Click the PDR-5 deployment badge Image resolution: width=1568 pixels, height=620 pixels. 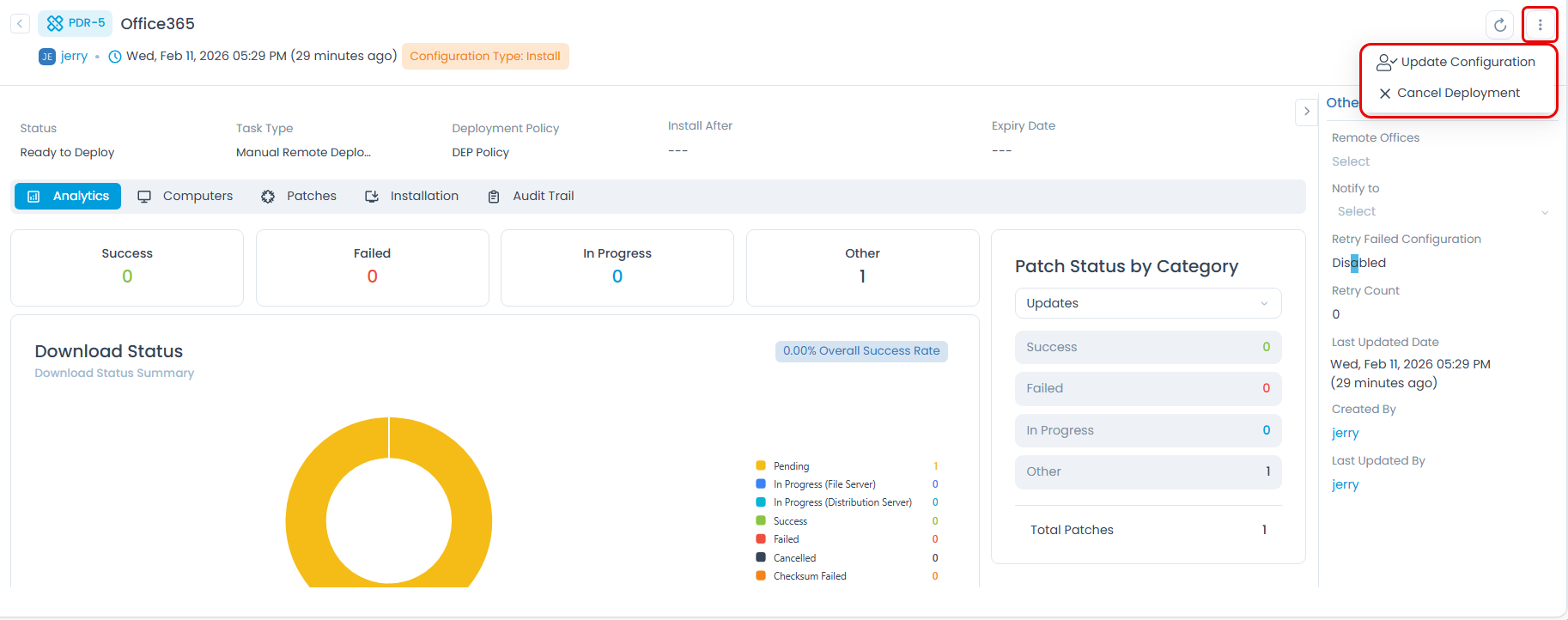pos(76,23)
